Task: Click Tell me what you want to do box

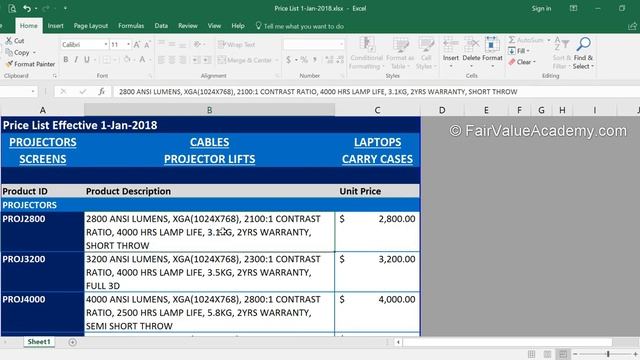Action: tap(300, 26)
